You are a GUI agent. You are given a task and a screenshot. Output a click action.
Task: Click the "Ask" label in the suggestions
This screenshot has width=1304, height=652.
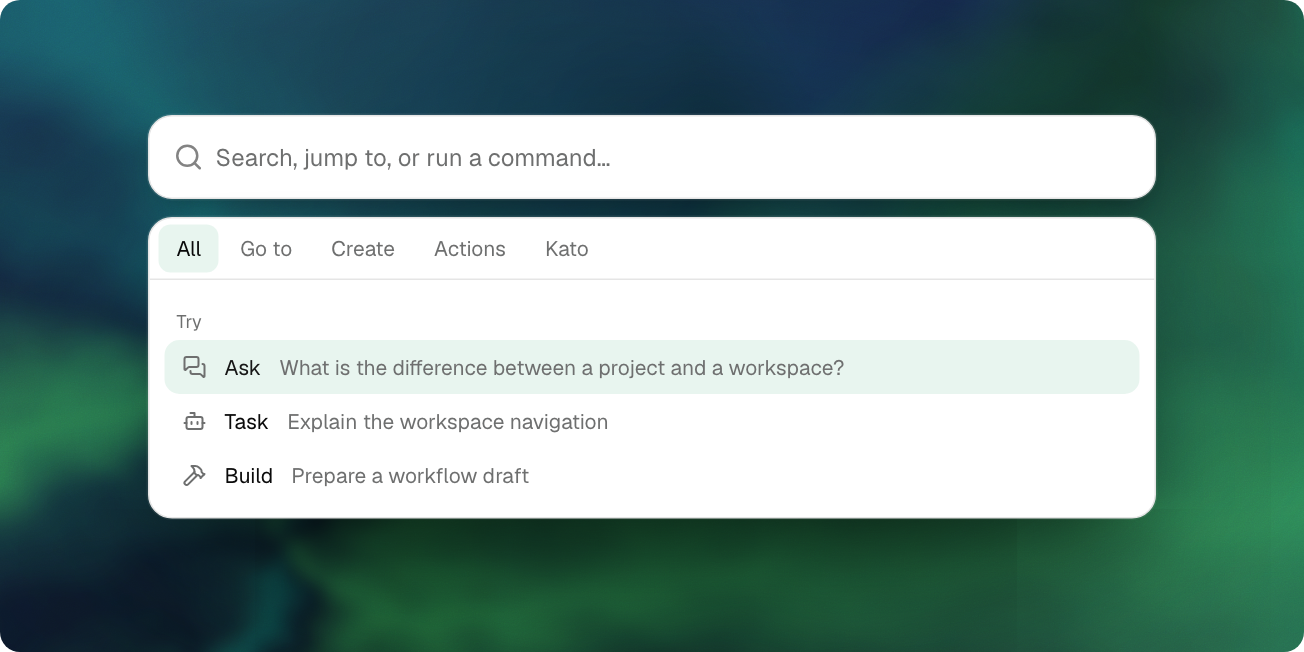coord(242,368)
